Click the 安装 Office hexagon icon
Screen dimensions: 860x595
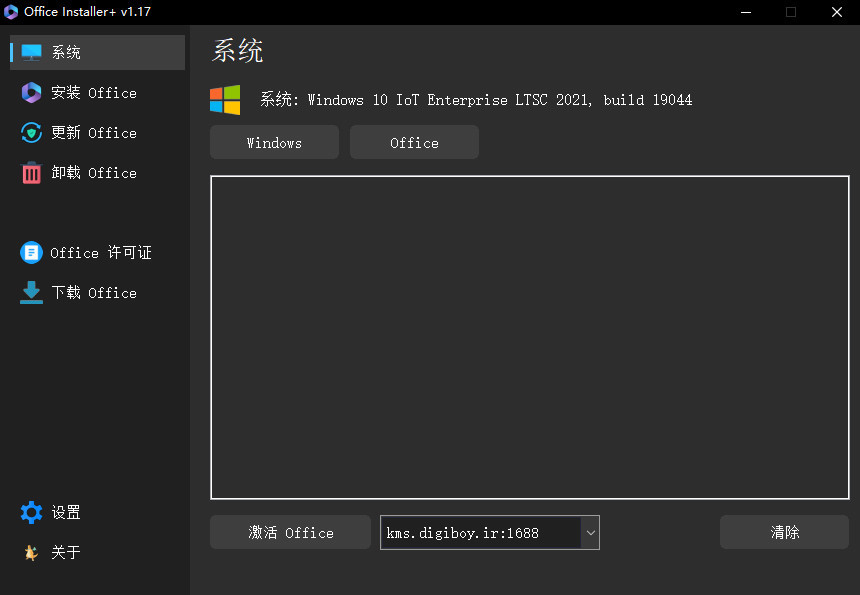click(31, 92)
